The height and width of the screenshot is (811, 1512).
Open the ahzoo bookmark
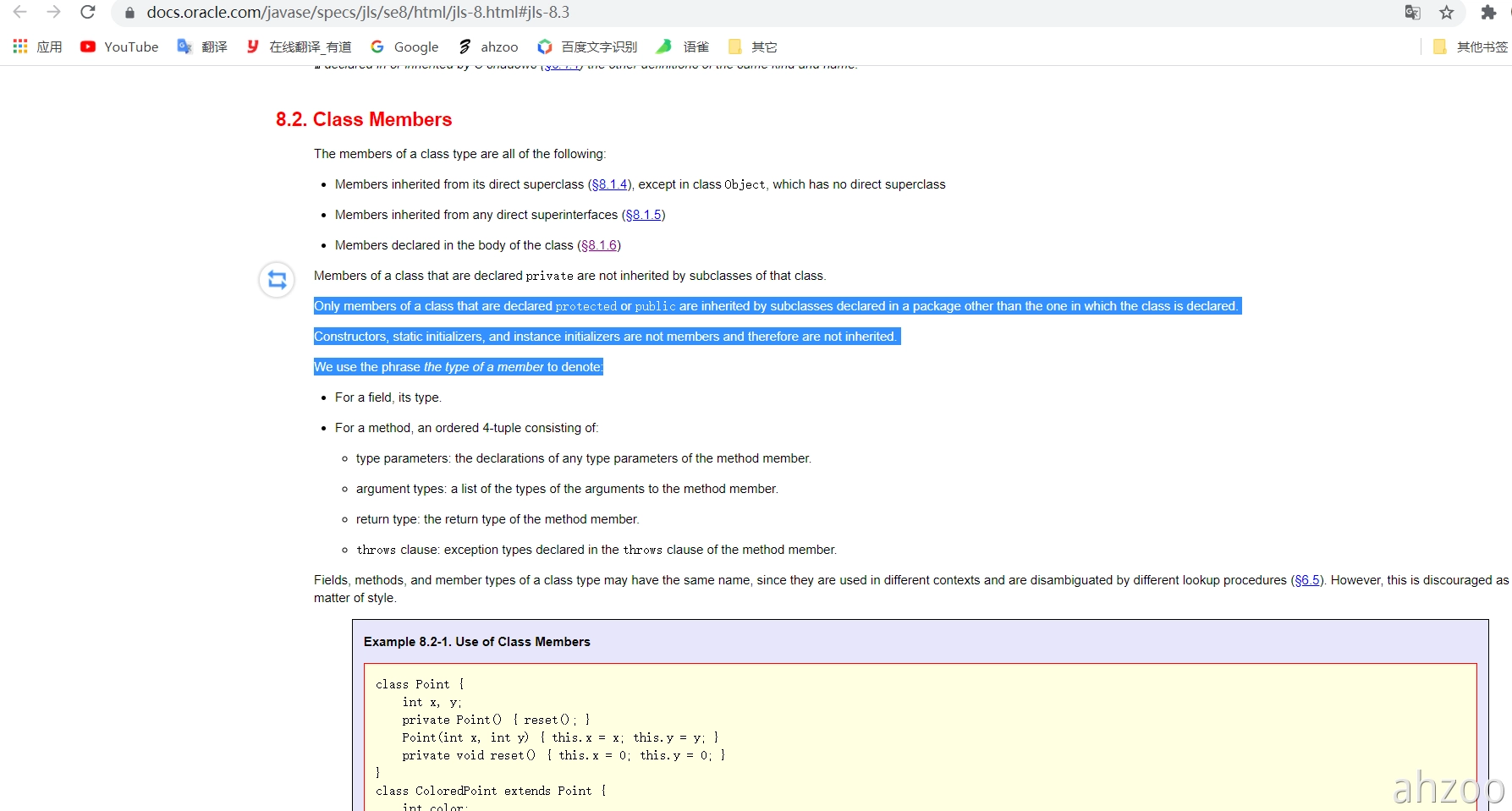(x=488, y=47)
